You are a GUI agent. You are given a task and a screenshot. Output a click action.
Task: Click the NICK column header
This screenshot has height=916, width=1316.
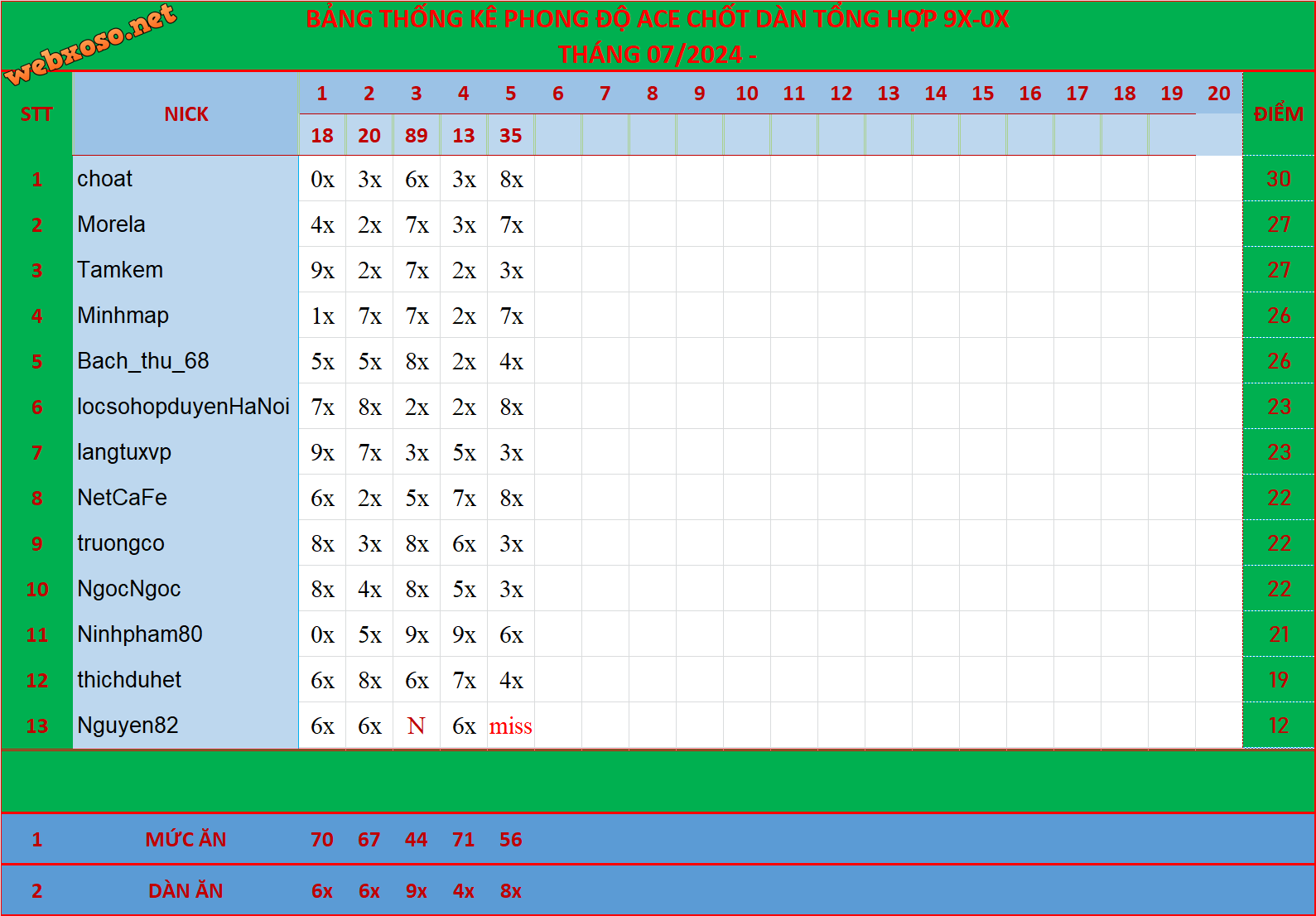(186, 114)
